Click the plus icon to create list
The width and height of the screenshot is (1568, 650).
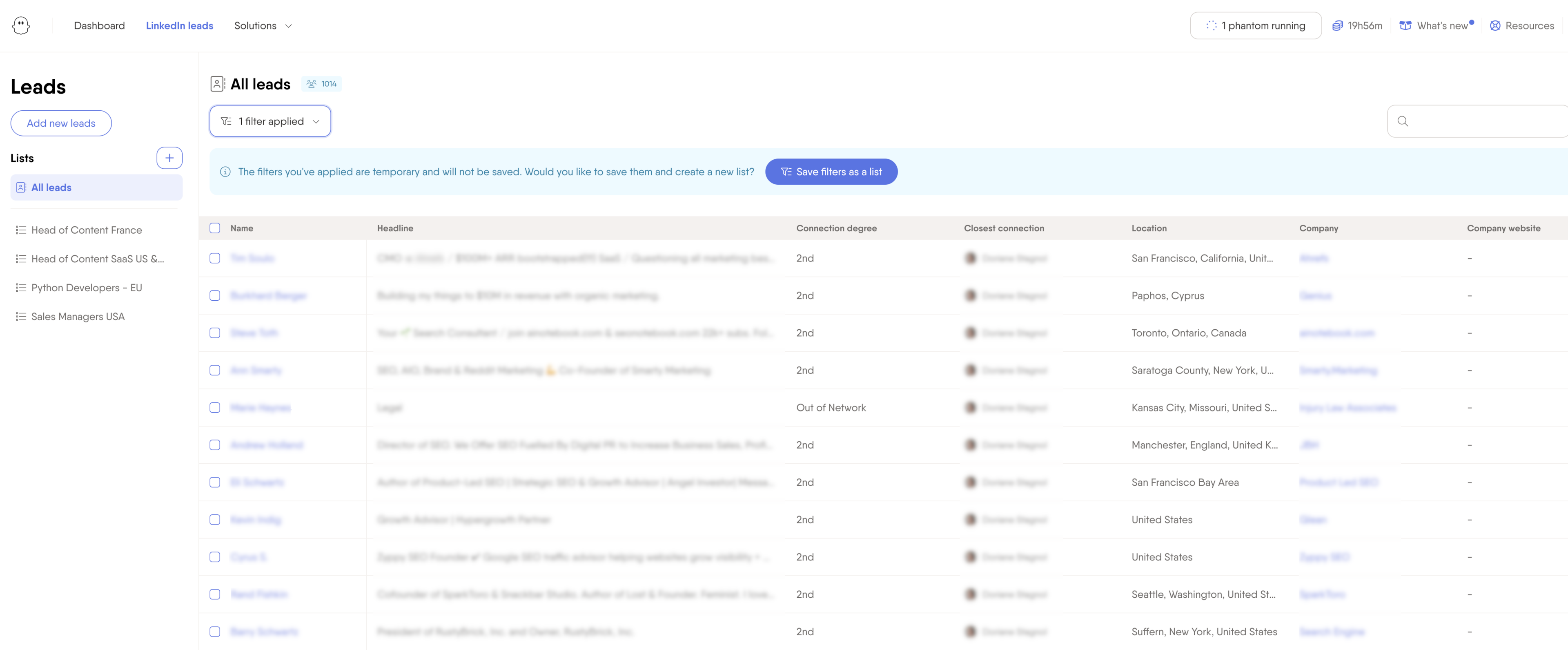pyautogui.click(x=169, y=158)
